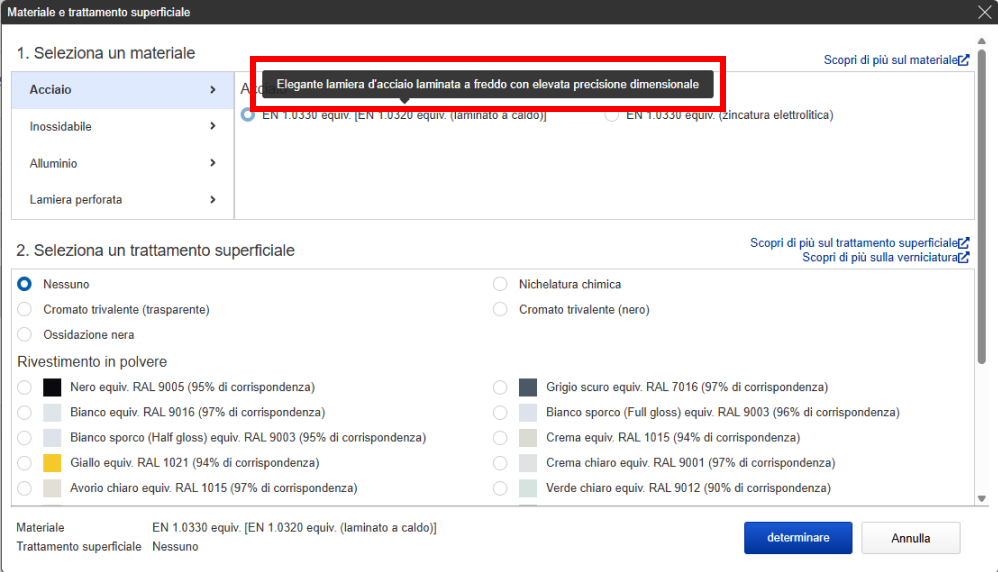Select the Acciaio material category
Image resolution: width=998 pixels, height=572 pixels.
point(123,90)
